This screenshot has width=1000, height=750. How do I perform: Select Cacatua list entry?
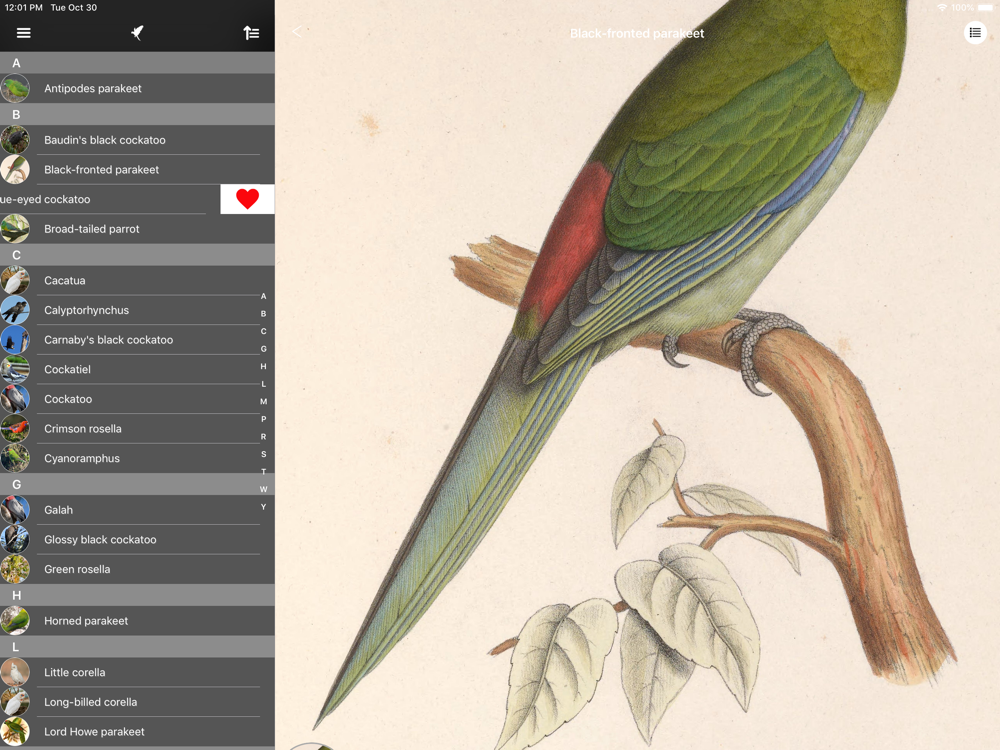tap(137, 281)
